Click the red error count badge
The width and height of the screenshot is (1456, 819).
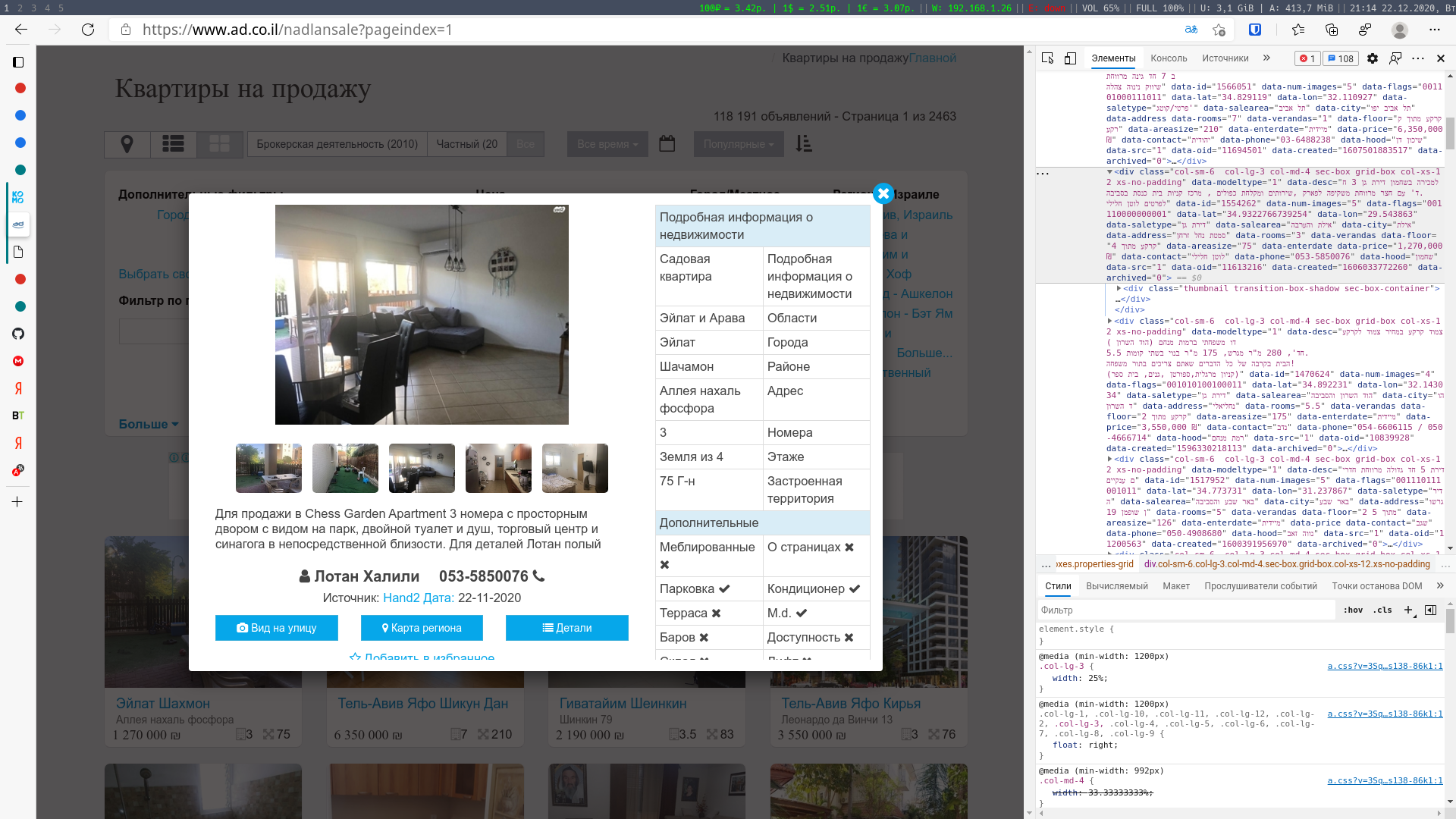(1307, 58)
